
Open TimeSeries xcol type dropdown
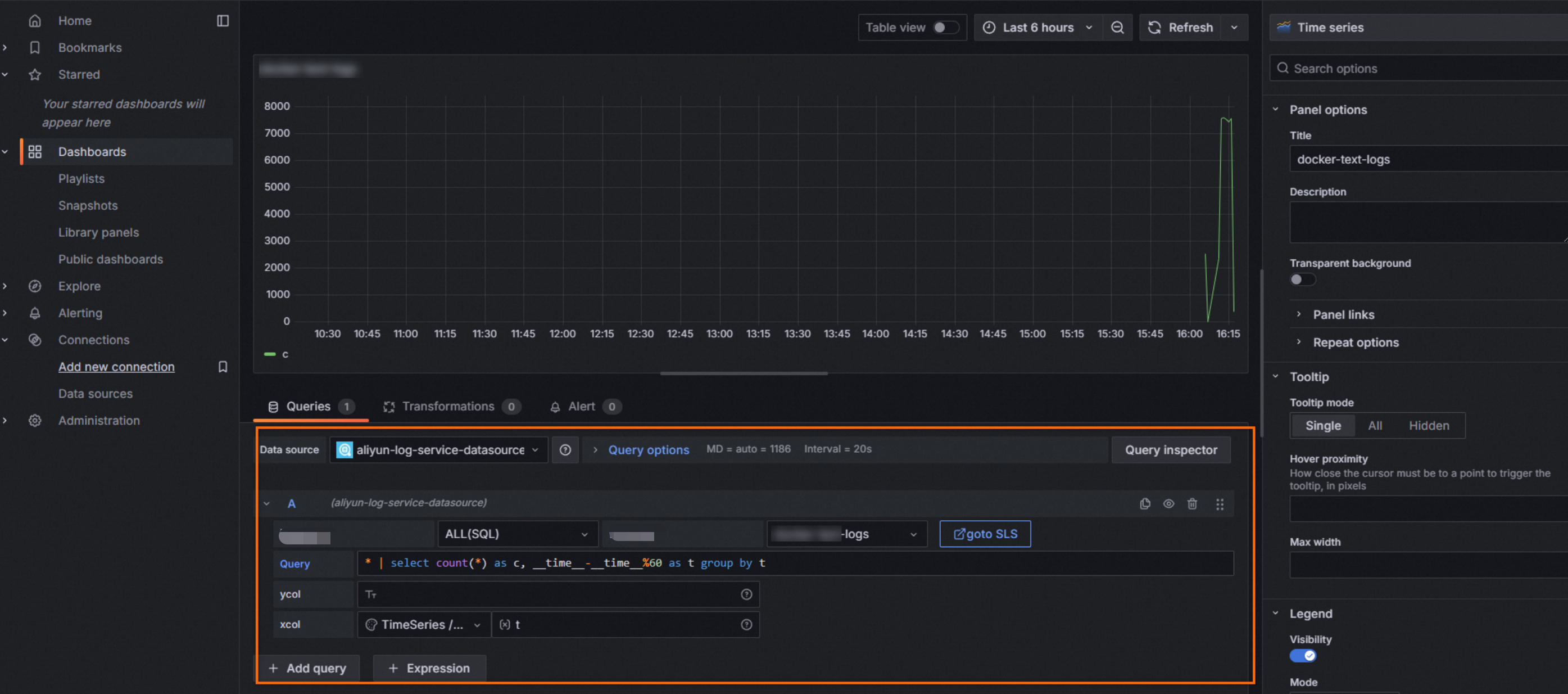coord(423,624)
